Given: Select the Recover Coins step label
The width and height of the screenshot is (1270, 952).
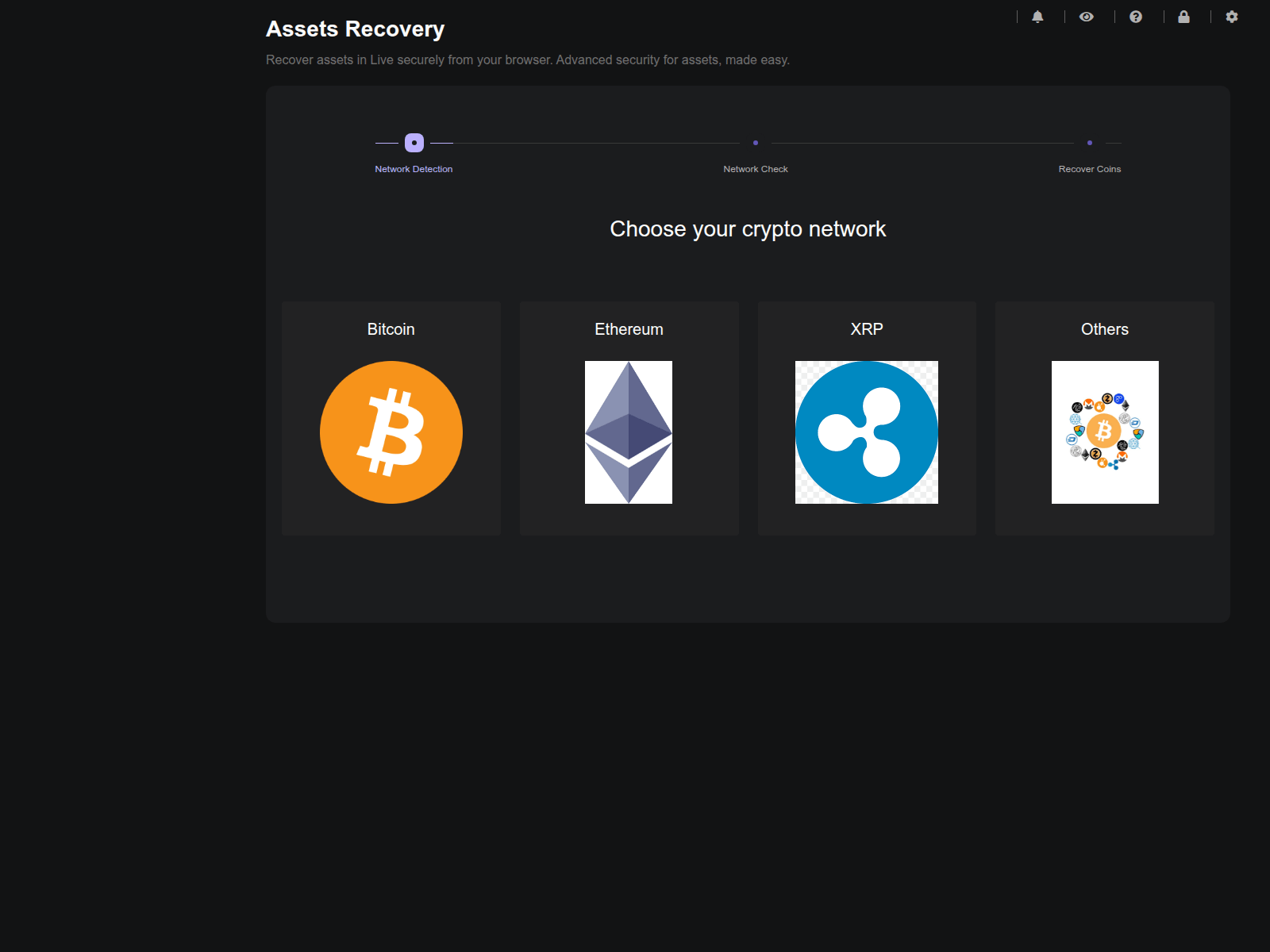Looking at the screenshot, I should point(1090,169).
